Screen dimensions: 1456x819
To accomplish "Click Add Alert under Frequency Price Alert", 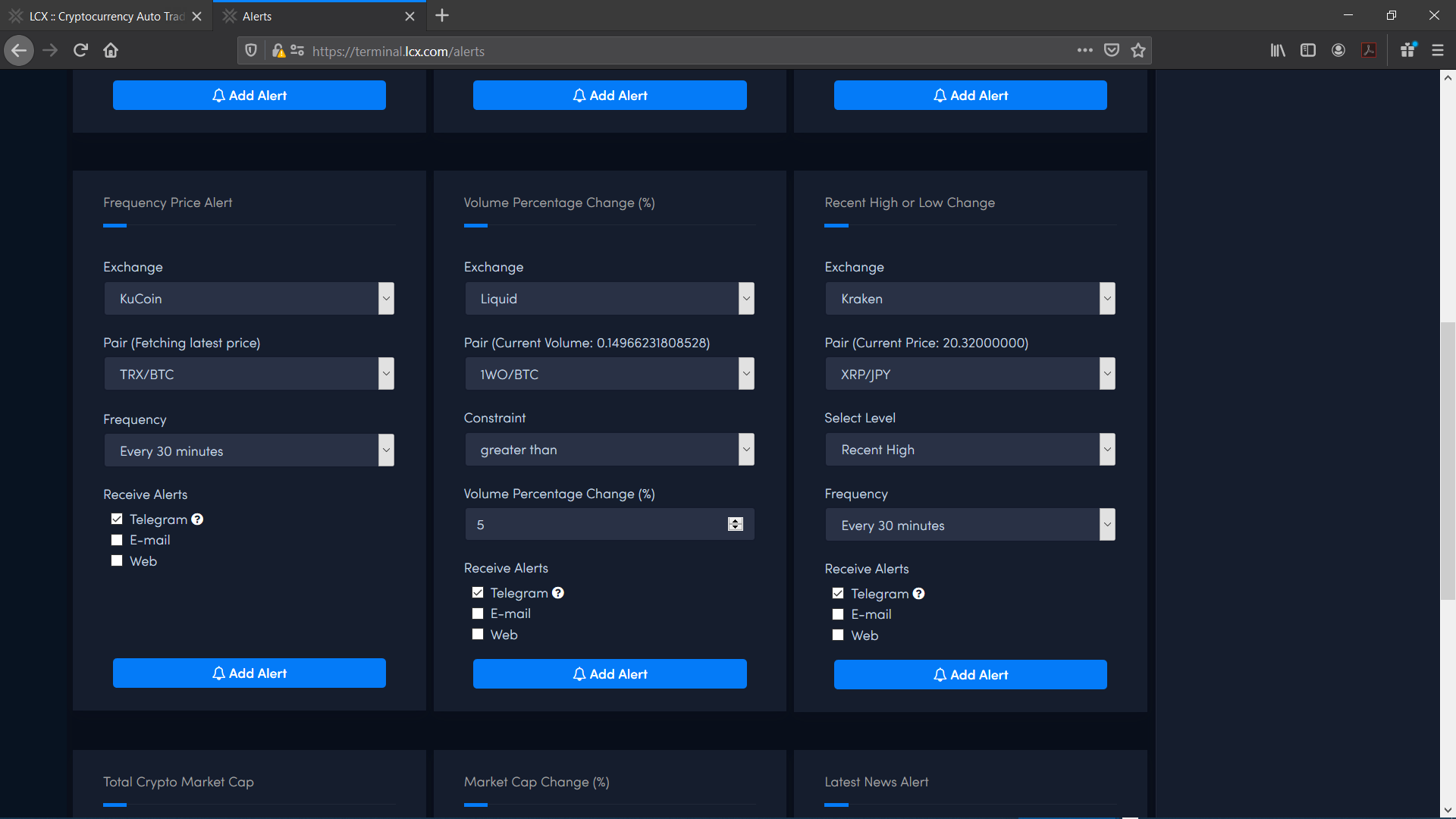I will click(249, 673).
